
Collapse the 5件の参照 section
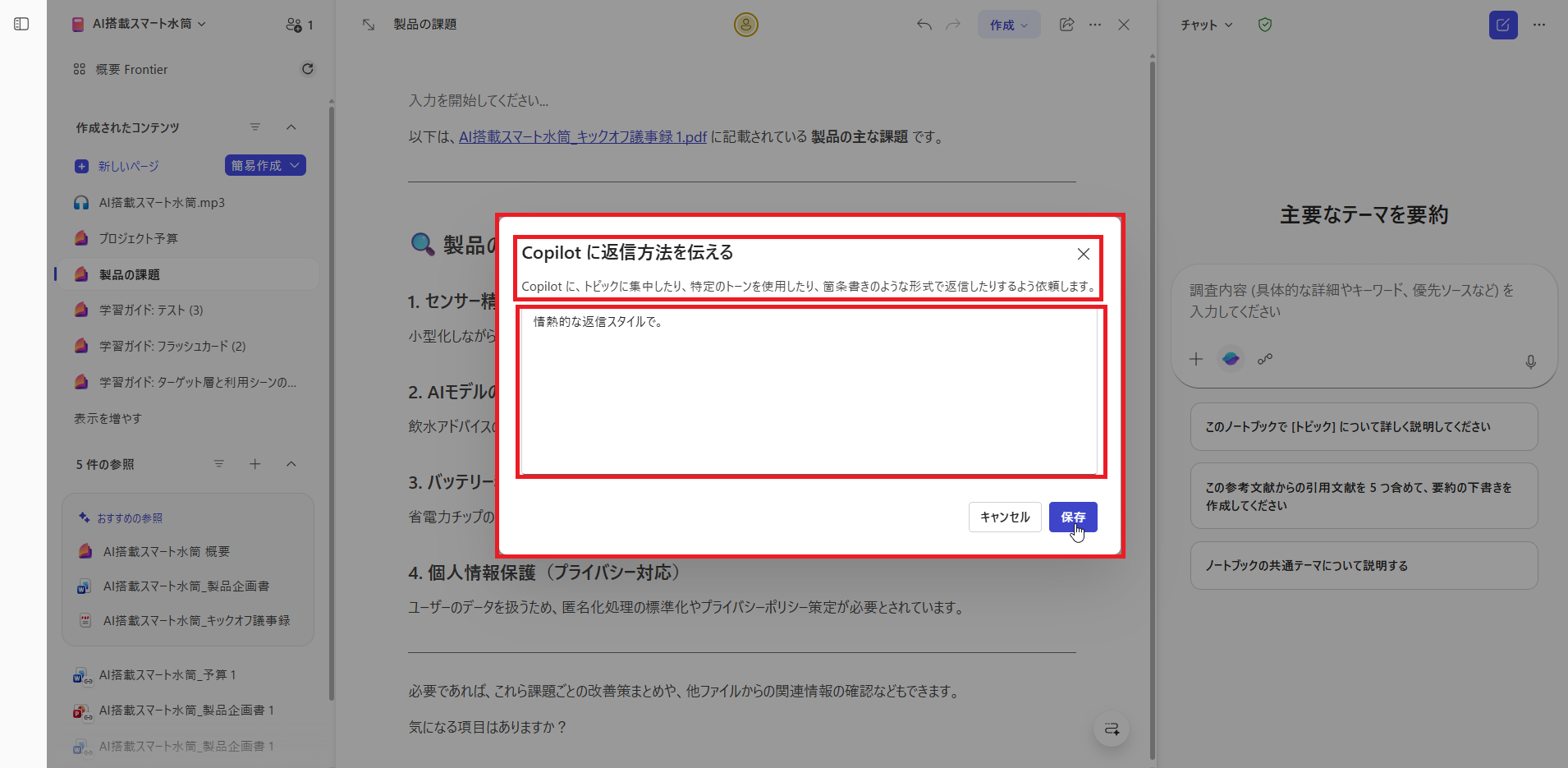(x=291, y=464)
